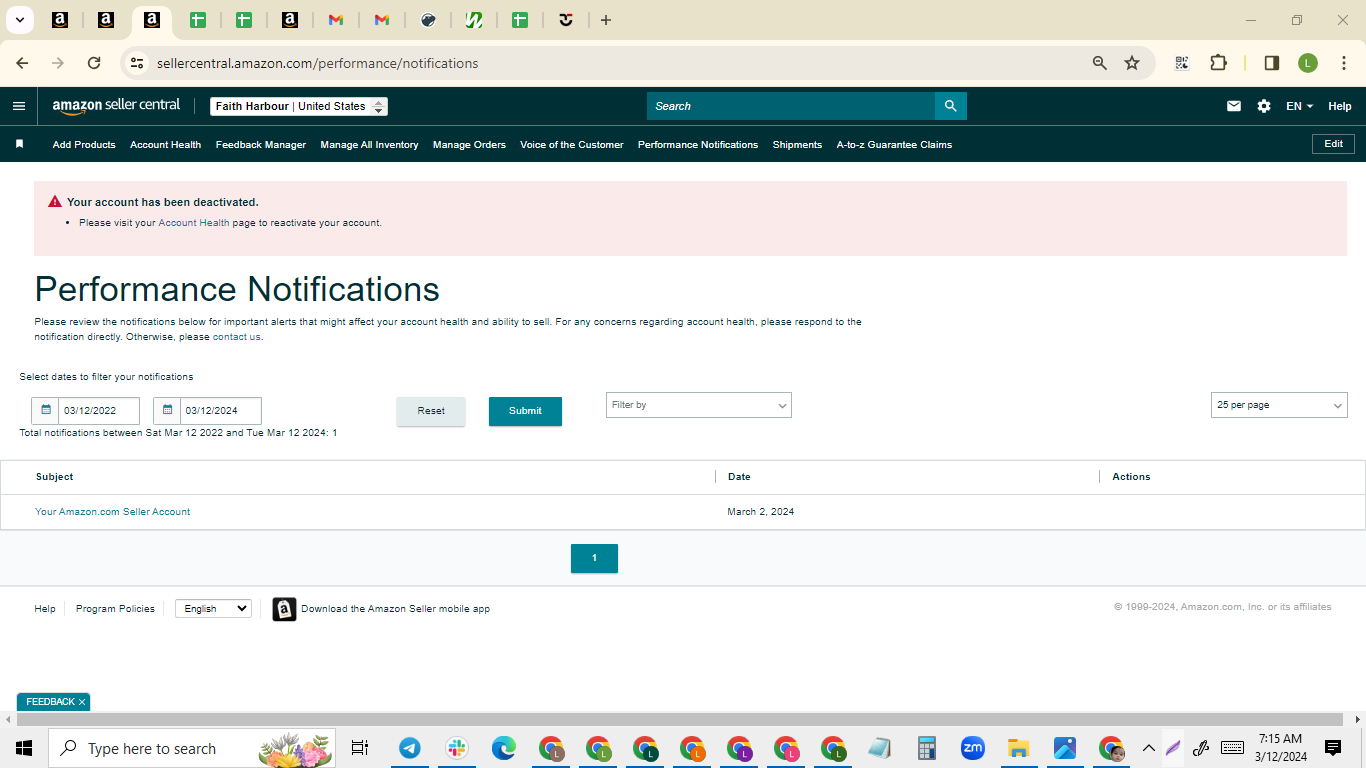Screen dimensions: 1366x768
Task: Open Voice of the Customer menu item
Action: tap(572, 145)
